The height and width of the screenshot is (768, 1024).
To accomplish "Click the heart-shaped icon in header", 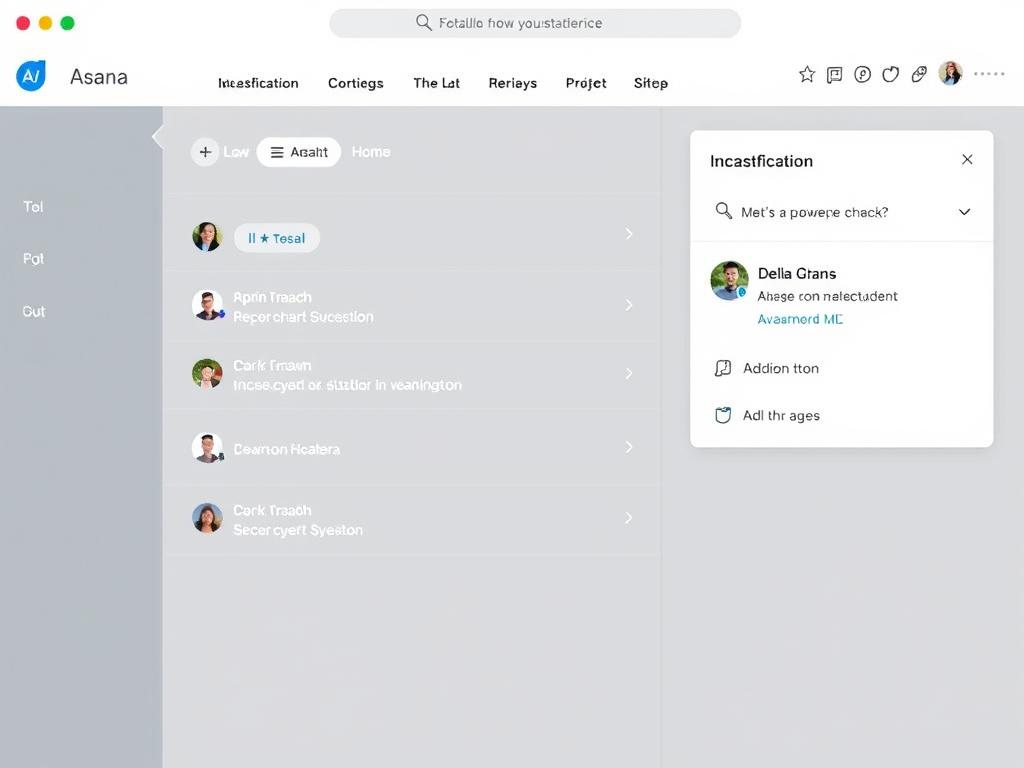I will 890,74.
